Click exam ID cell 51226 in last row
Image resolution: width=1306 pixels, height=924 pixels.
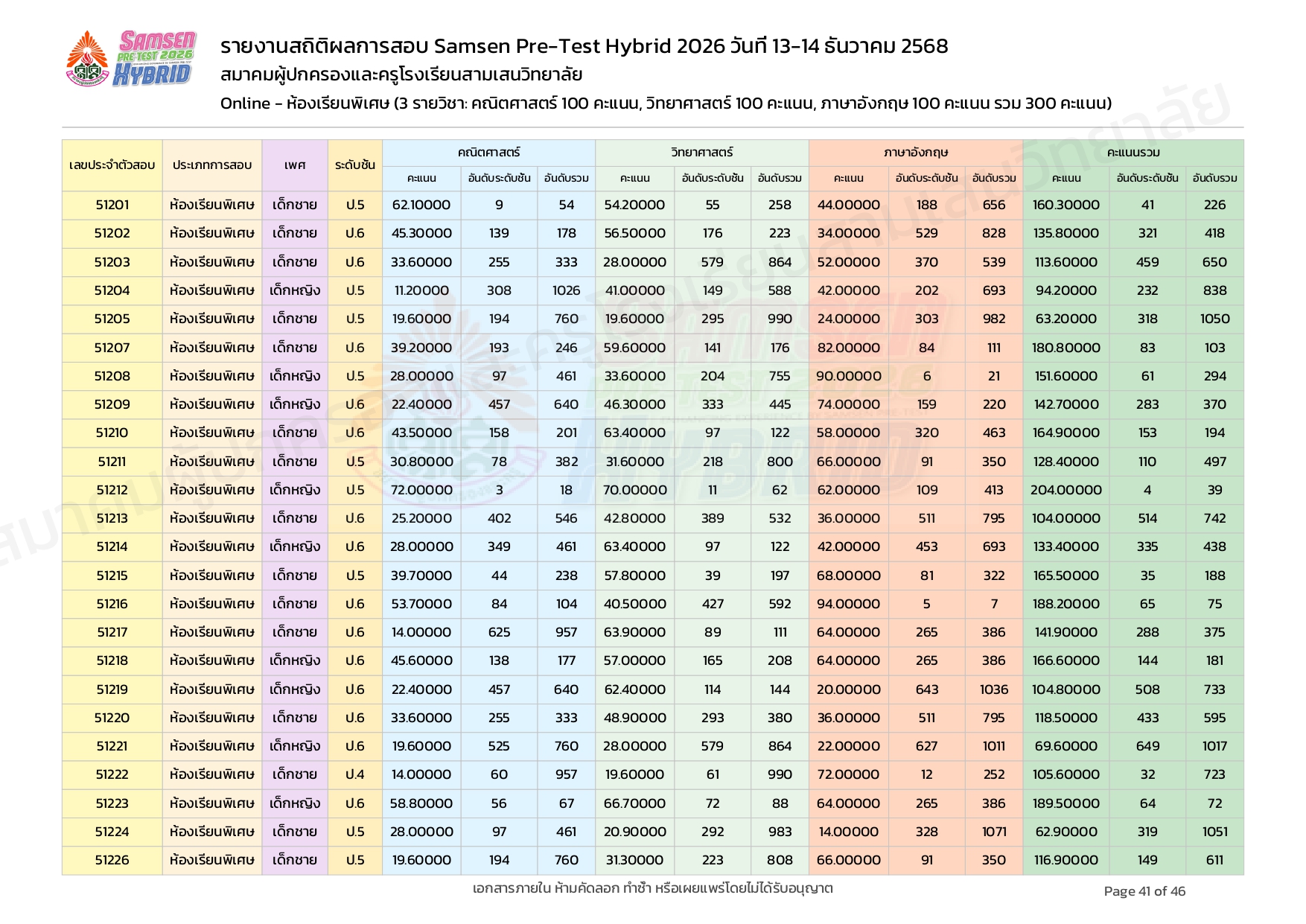tap(112, 860)
